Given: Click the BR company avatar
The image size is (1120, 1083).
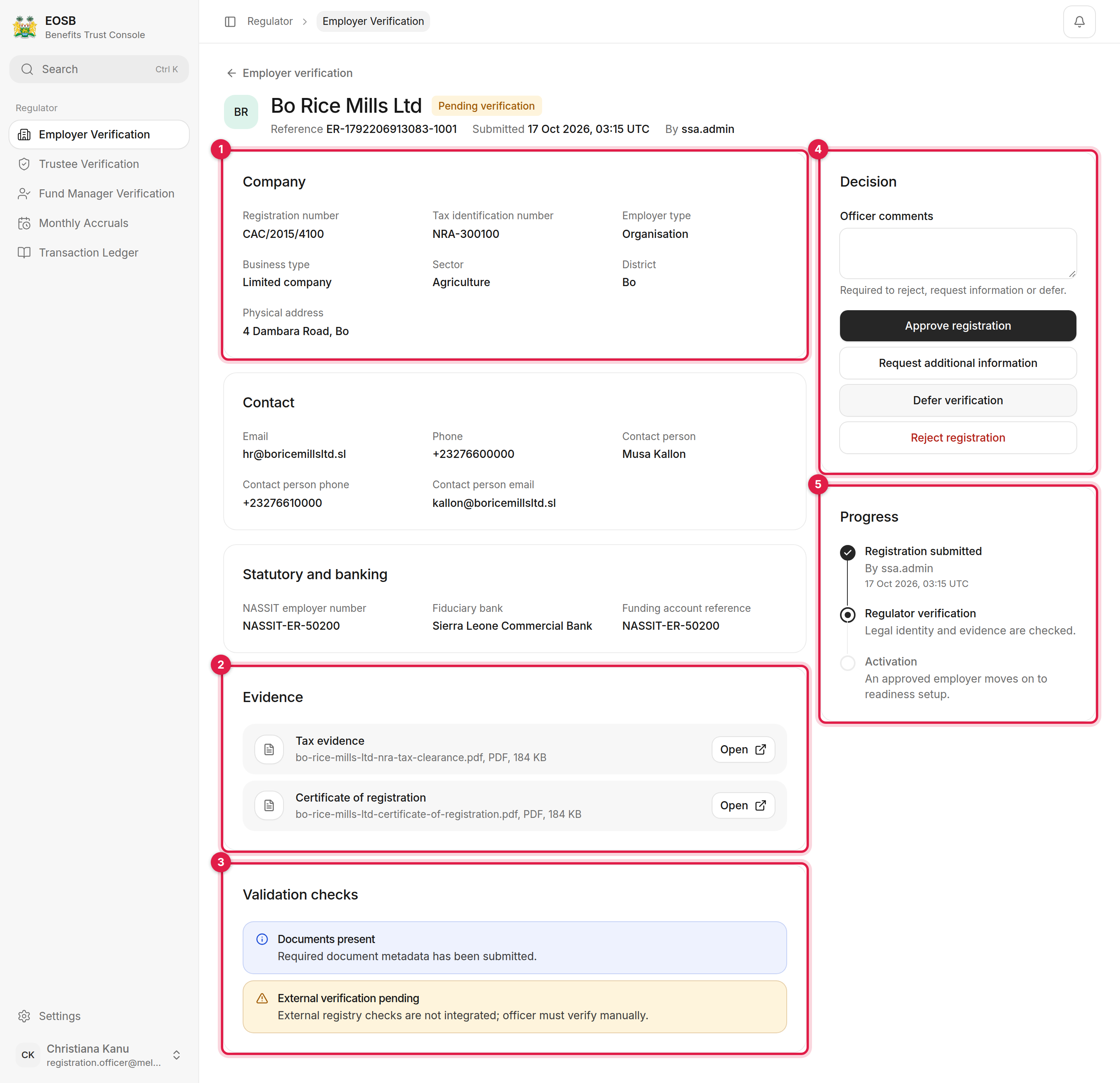Looking at the screenshot, I should click(241, 112).
